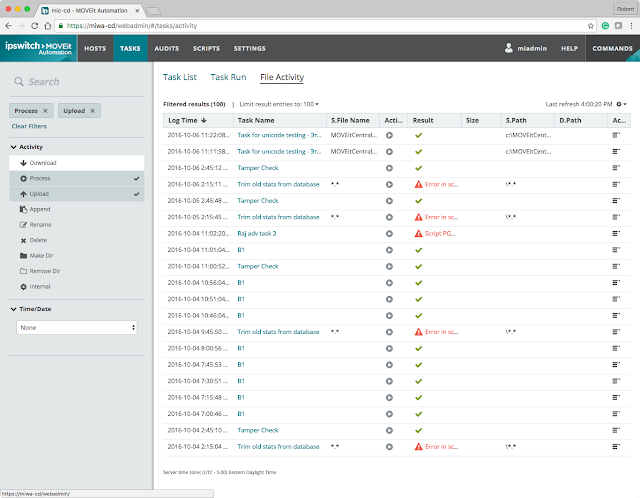The width and height of the screenshot is (640, 498).
Task: Click success checkmark in 2016-10-04 7:45:53 row
Action: click(418, 365)
